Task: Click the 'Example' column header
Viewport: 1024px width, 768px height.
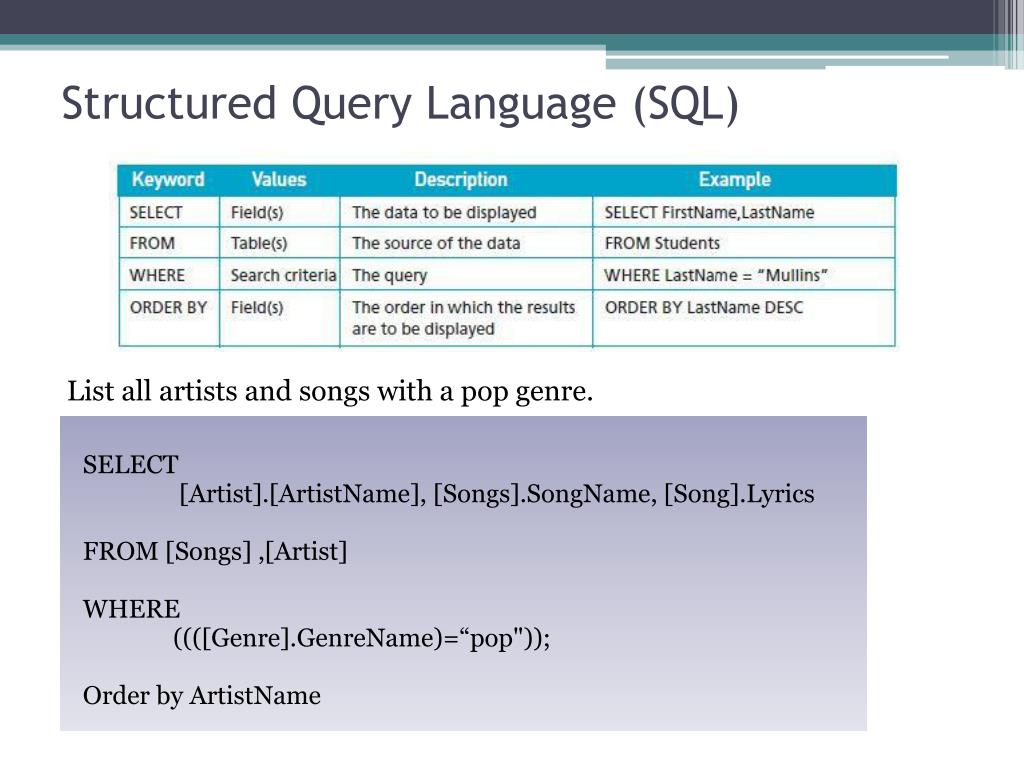Action: click(735, 179)
